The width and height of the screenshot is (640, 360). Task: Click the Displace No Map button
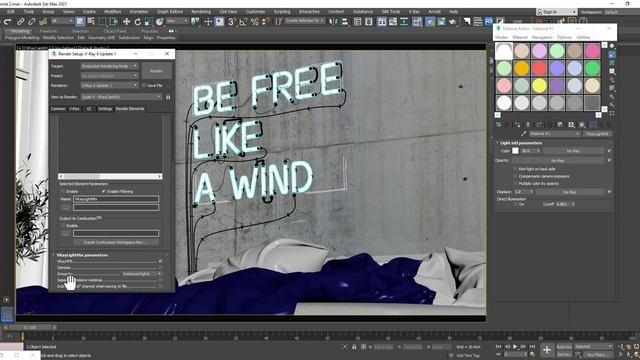click(x=570, y=192)
